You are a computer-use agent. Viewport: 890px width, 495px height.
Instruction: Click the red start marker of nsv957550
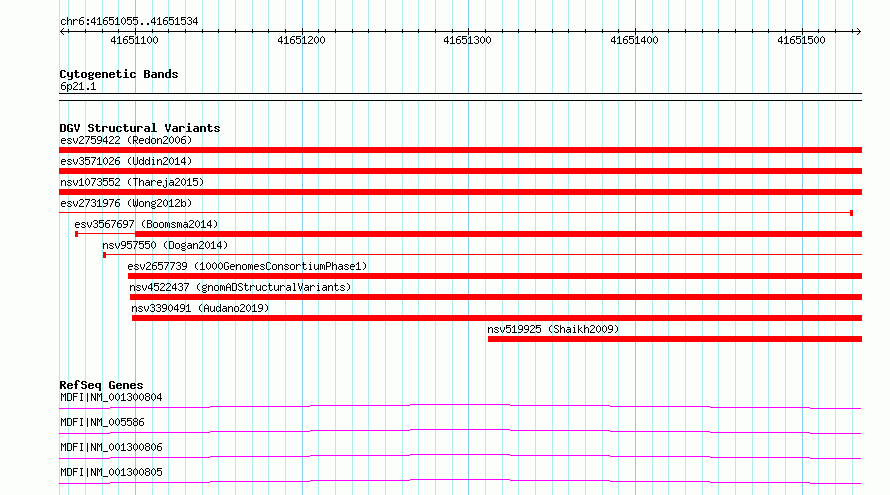104,255
